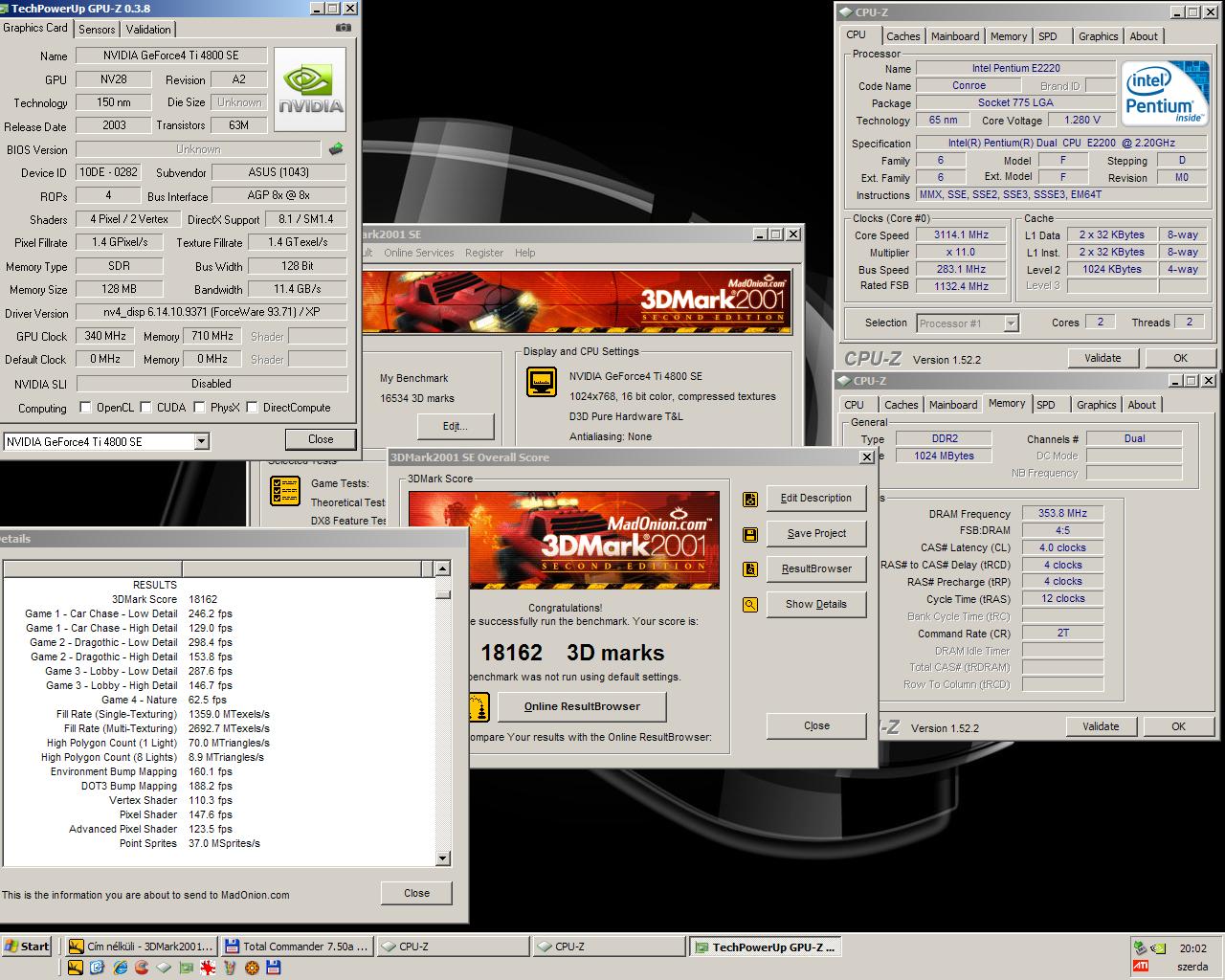Click the ResultBrowser icon in score dialog
1225x980 pixels.
750,569
